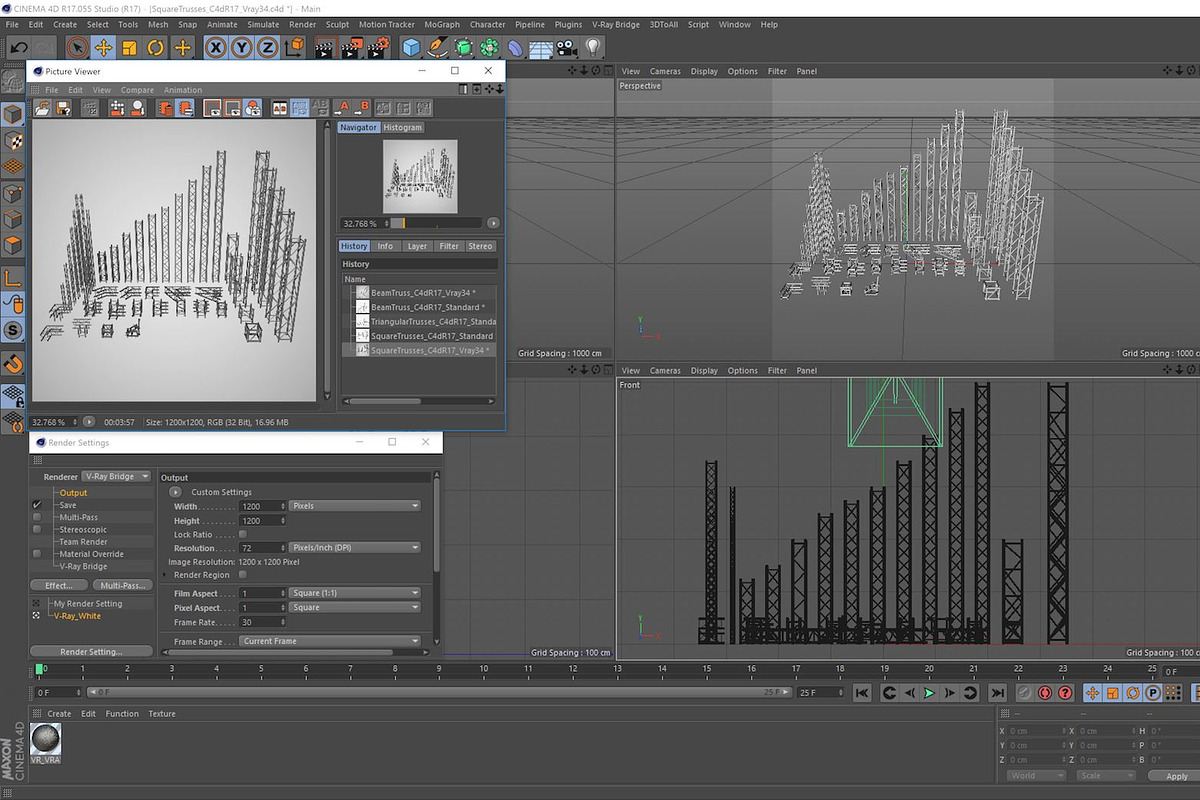Click Render to Picture Viewer icon

(351, 47)
